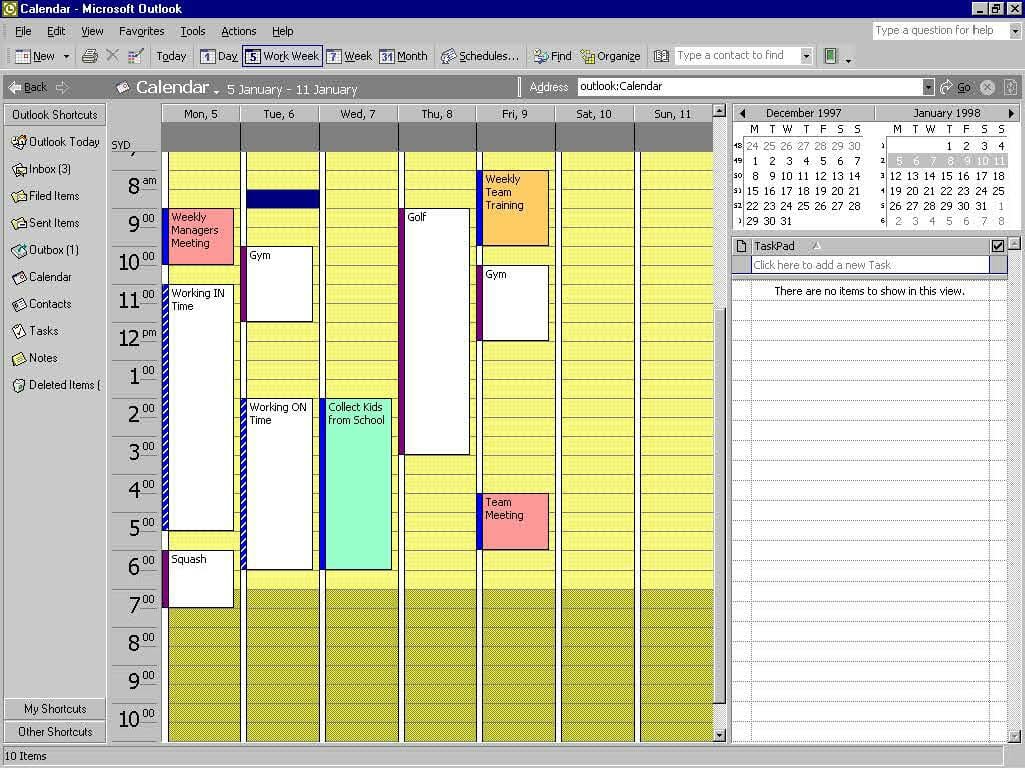Open the dropdown arrow next to New
Viewport: 1025px width, 770px height.
point(66,57)
